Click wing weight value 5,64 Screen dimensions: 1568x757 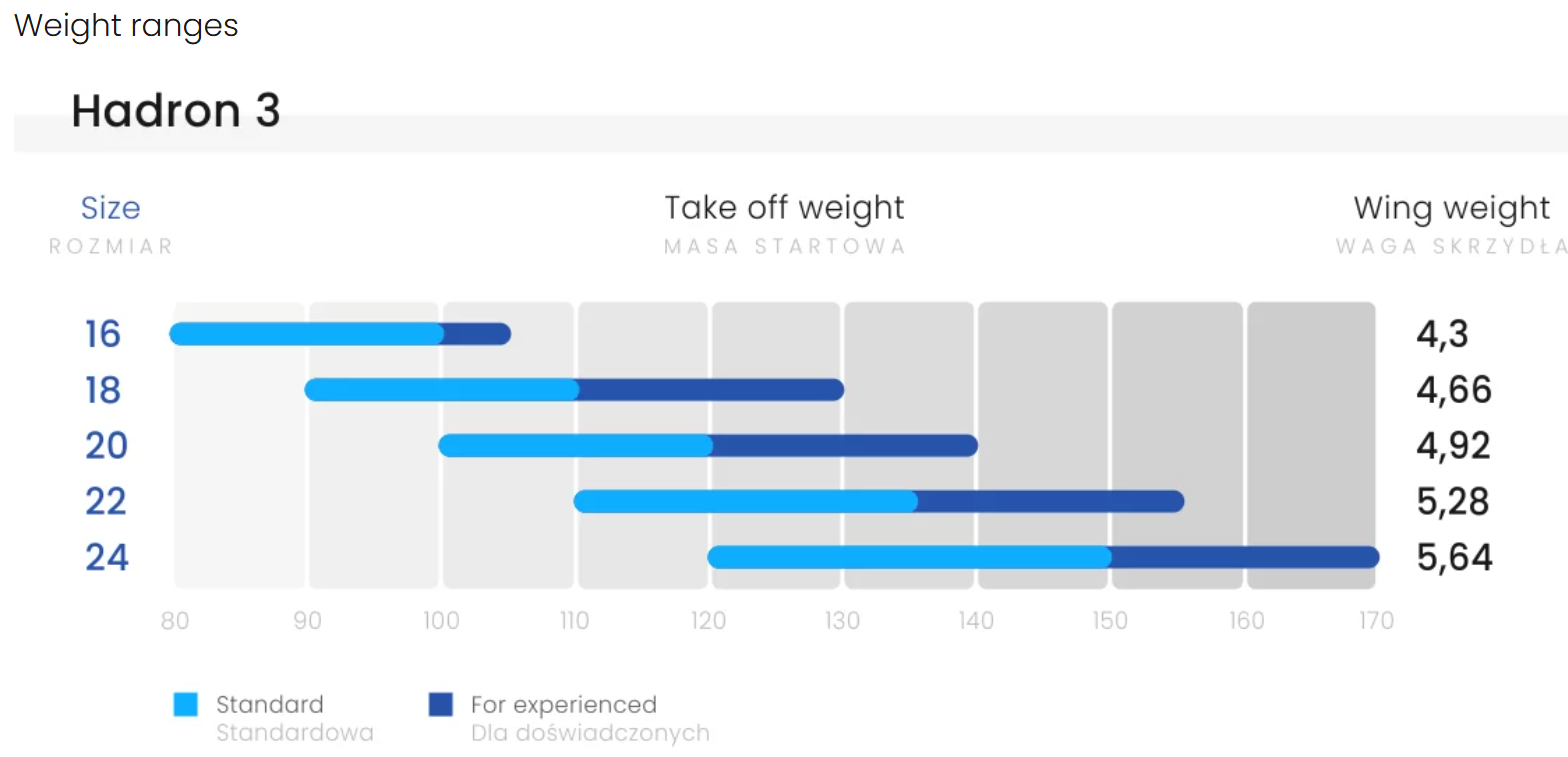coord(1454,557)
